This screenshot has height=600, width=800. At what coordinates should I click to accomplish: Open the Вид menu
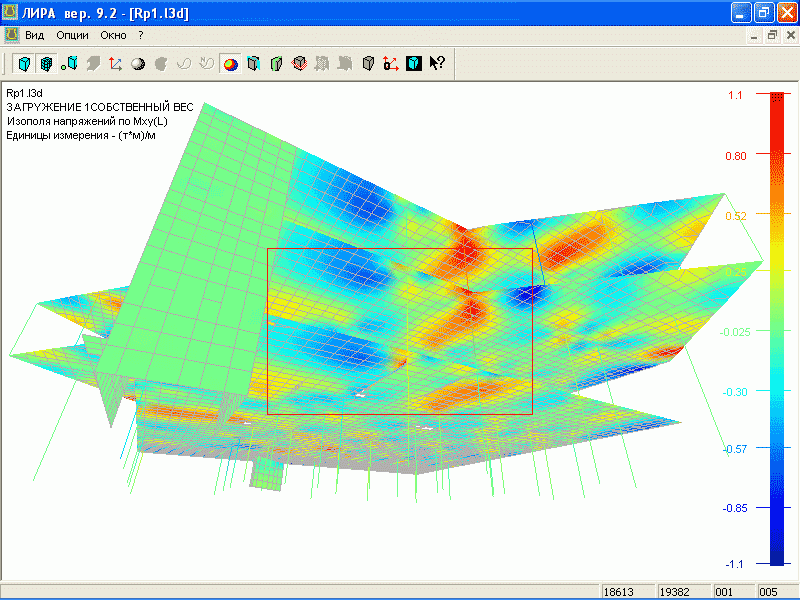pos(35,35)
